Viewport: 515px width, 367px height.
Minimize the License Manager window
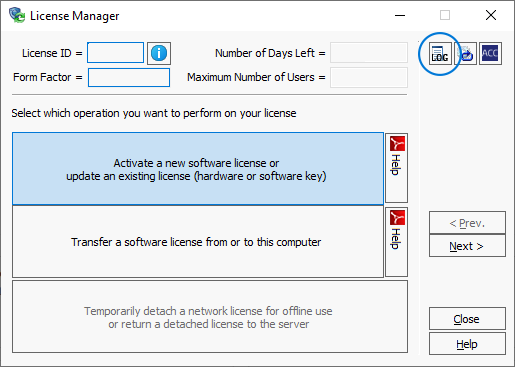400,15
